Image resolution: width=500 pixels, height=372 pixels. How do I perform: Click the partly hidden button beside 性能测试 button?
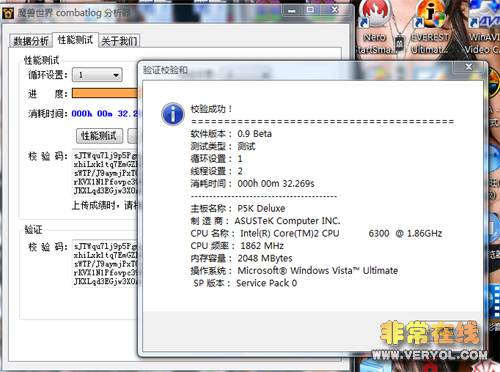[x=133, y=136]
